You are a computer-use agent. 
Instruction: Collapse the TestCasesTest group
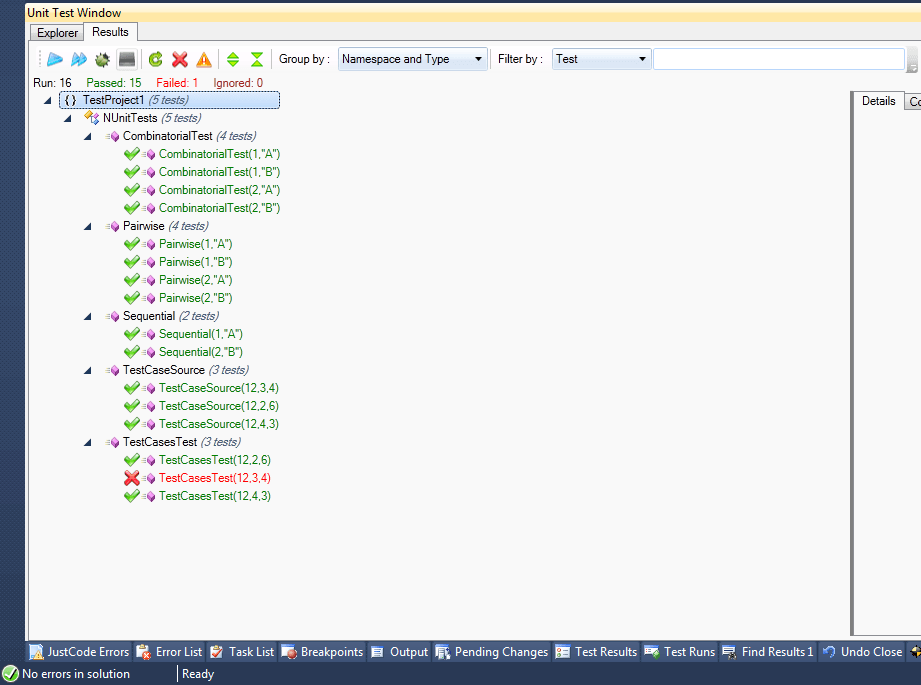(x=88, y=443)
